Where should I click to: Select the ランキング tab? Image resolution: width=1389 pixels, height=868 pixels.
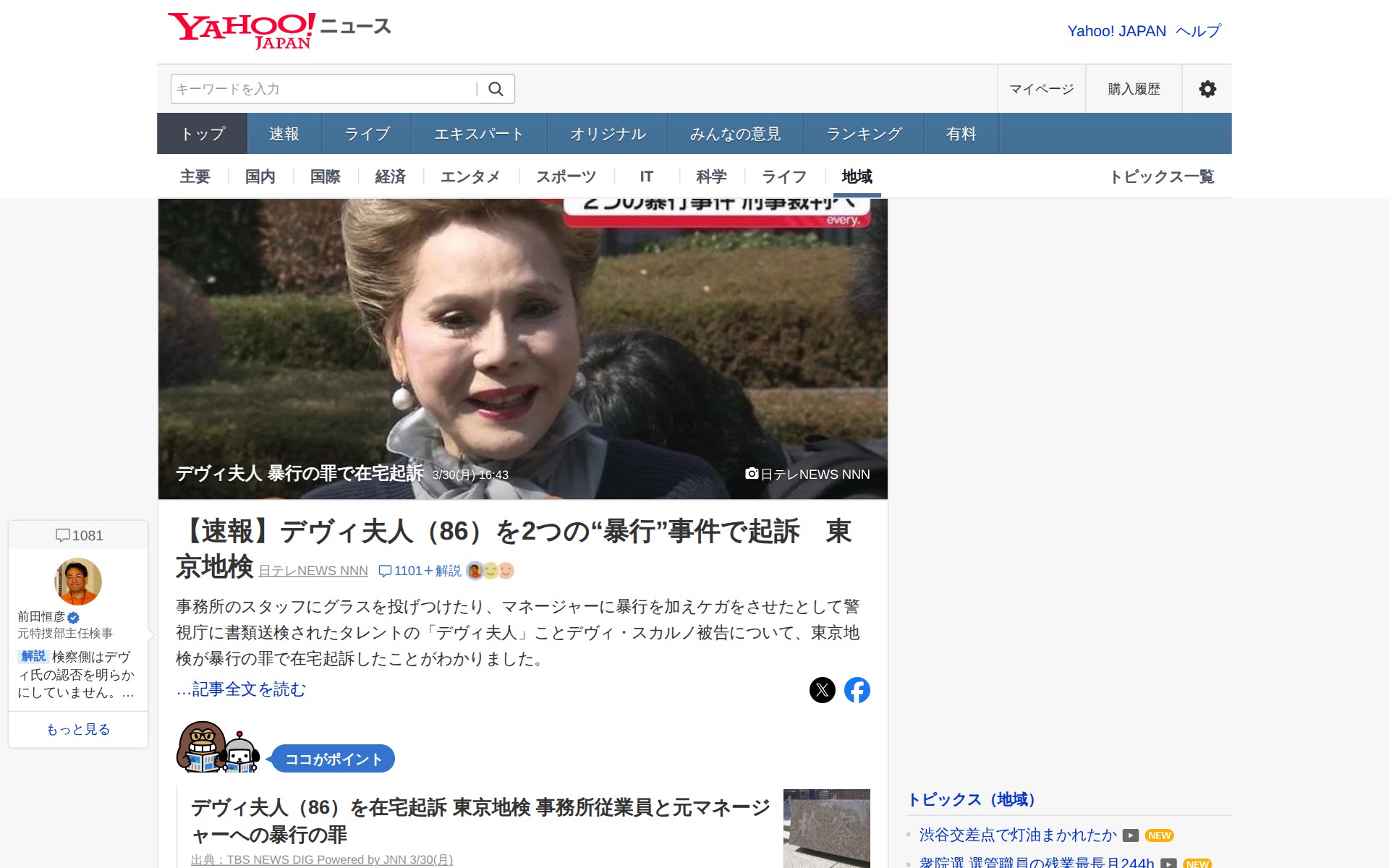click(864, 134)
